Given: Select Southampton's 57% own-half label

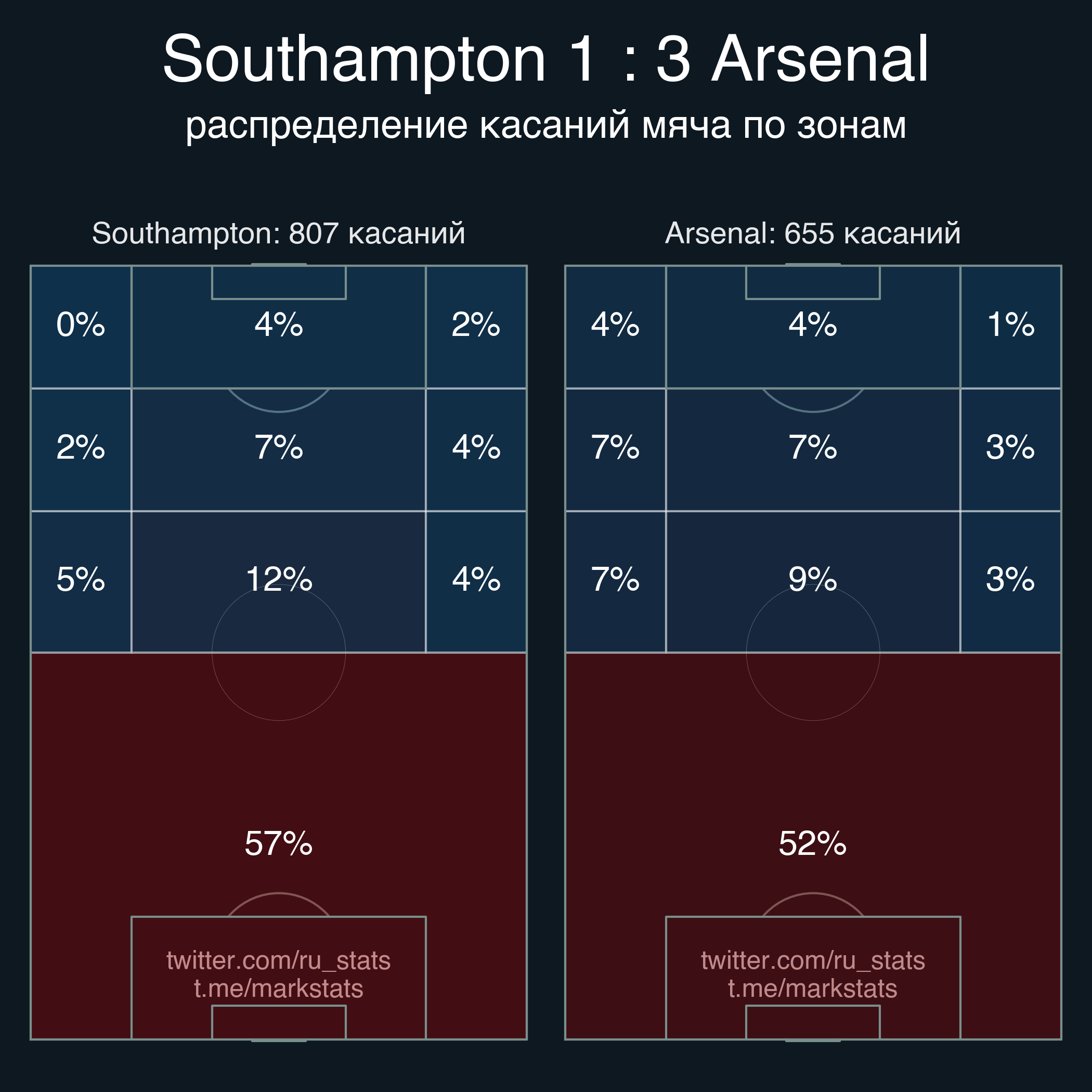Looking at the screenshot, I should pos(279,843).
